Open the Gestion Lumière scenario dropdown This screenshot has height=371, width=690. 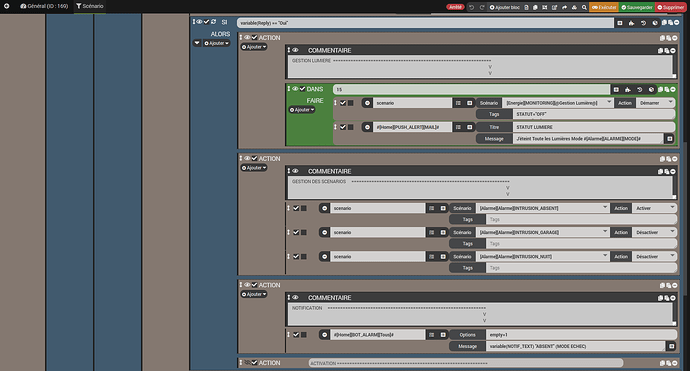coord(558,103)
